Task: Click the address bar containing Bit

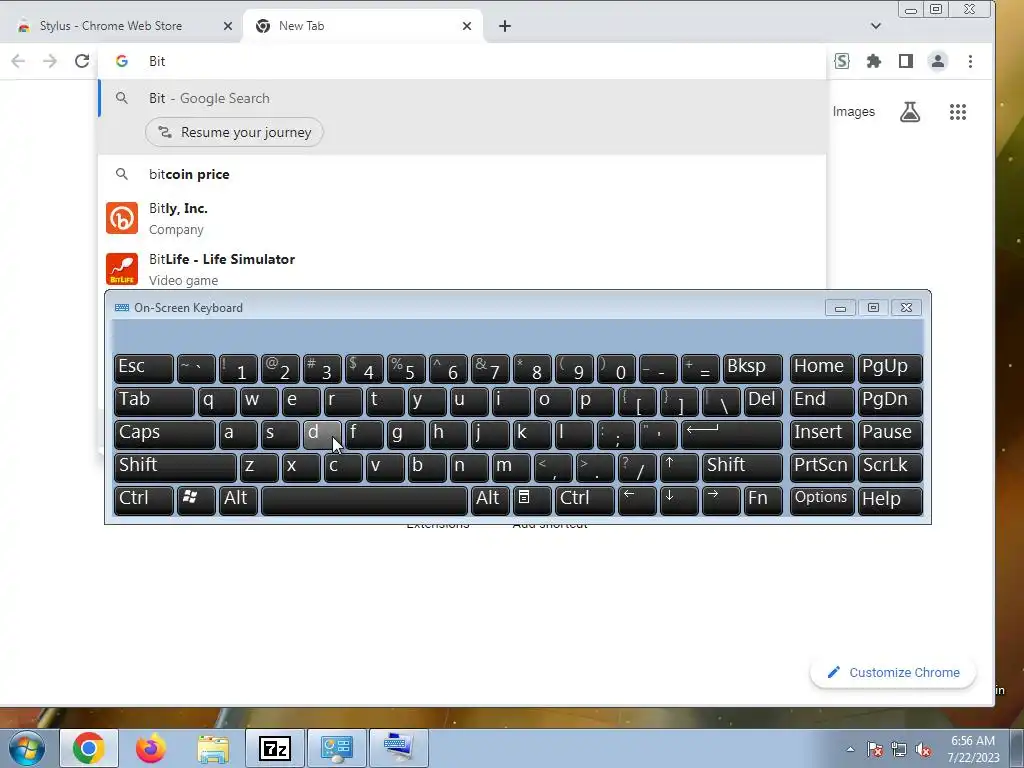Action: tap(462, 61)
